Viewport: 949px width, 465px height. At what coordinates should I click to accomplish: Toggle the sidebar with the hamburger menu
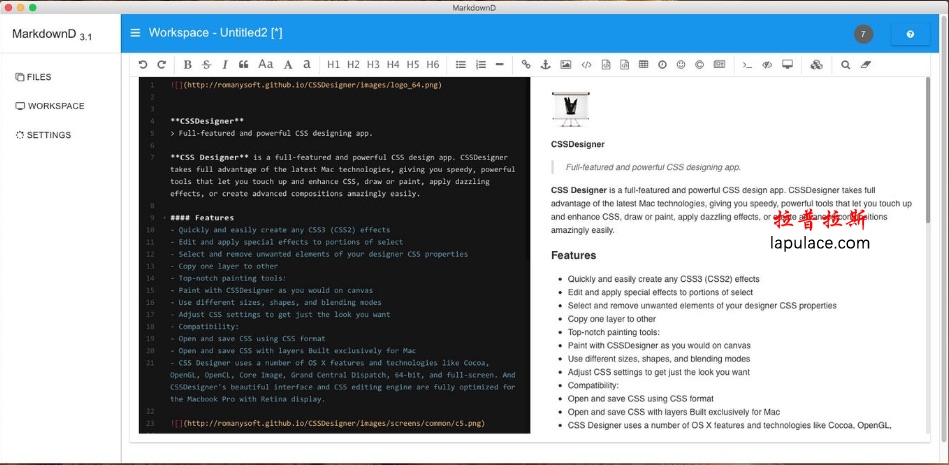click(x=135, y=33)
